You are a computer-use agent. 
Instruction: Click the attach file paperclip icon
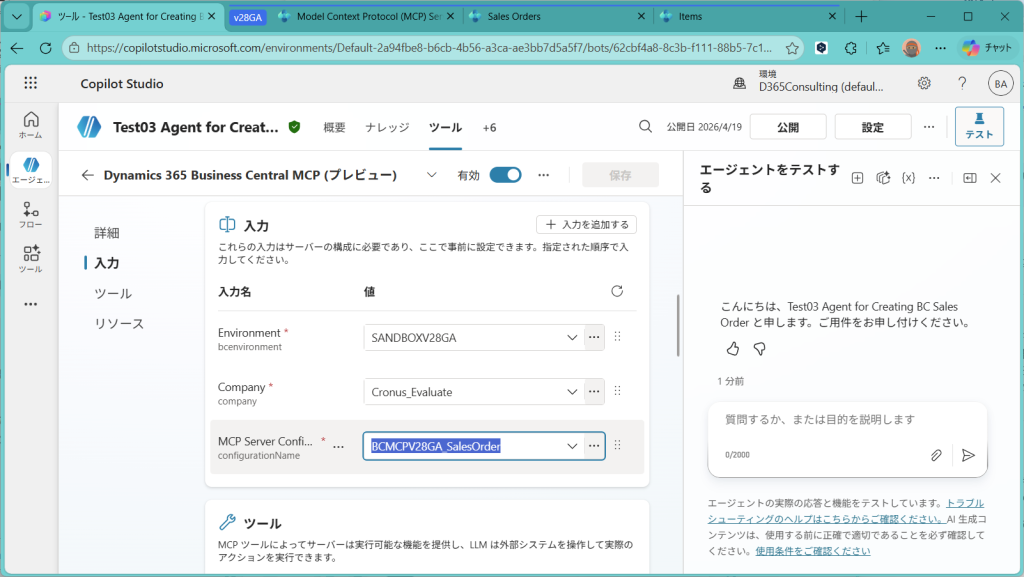coord(936,455)
